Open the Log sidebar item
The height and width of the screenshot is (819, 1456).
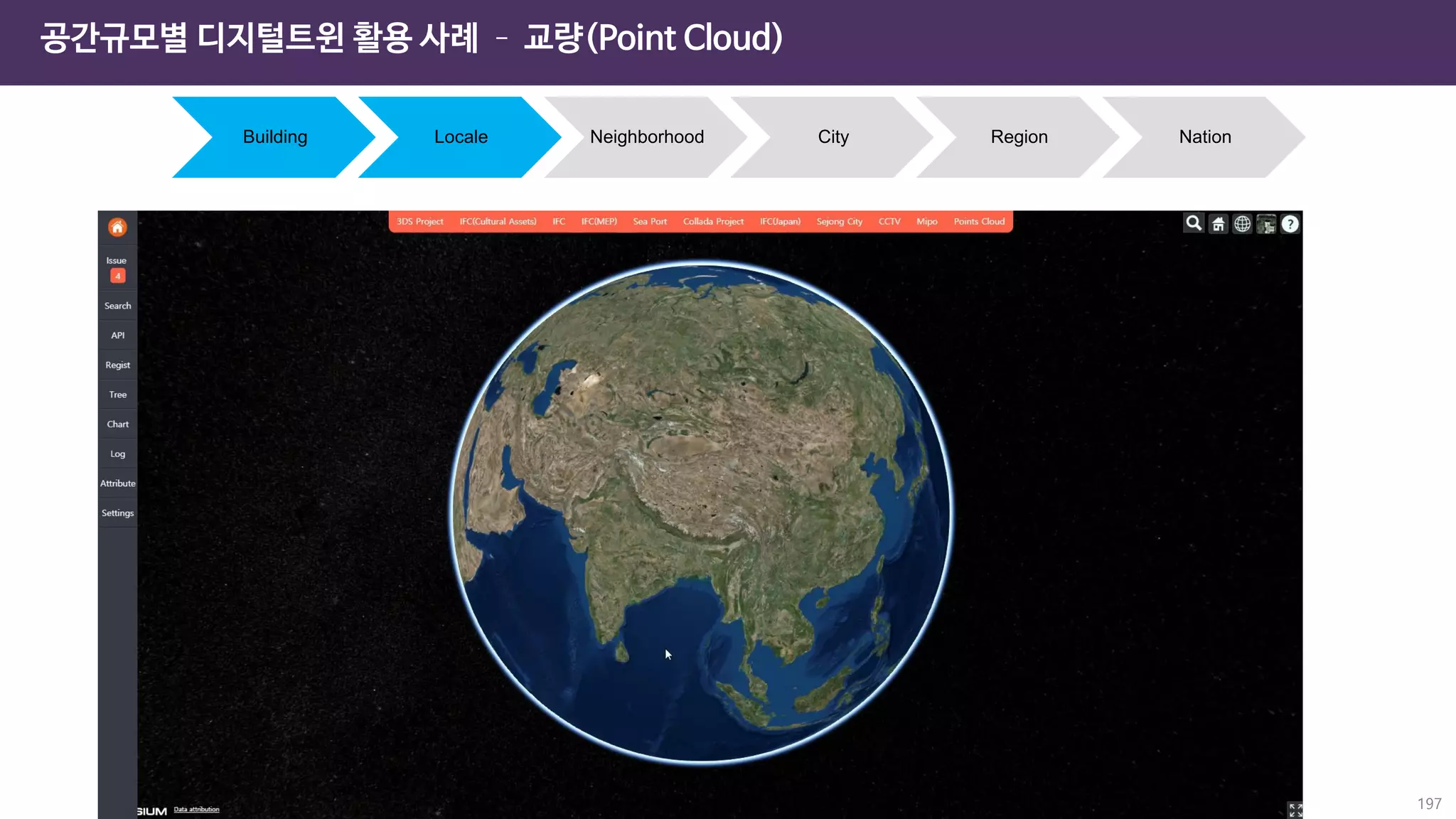pos(117,454)
